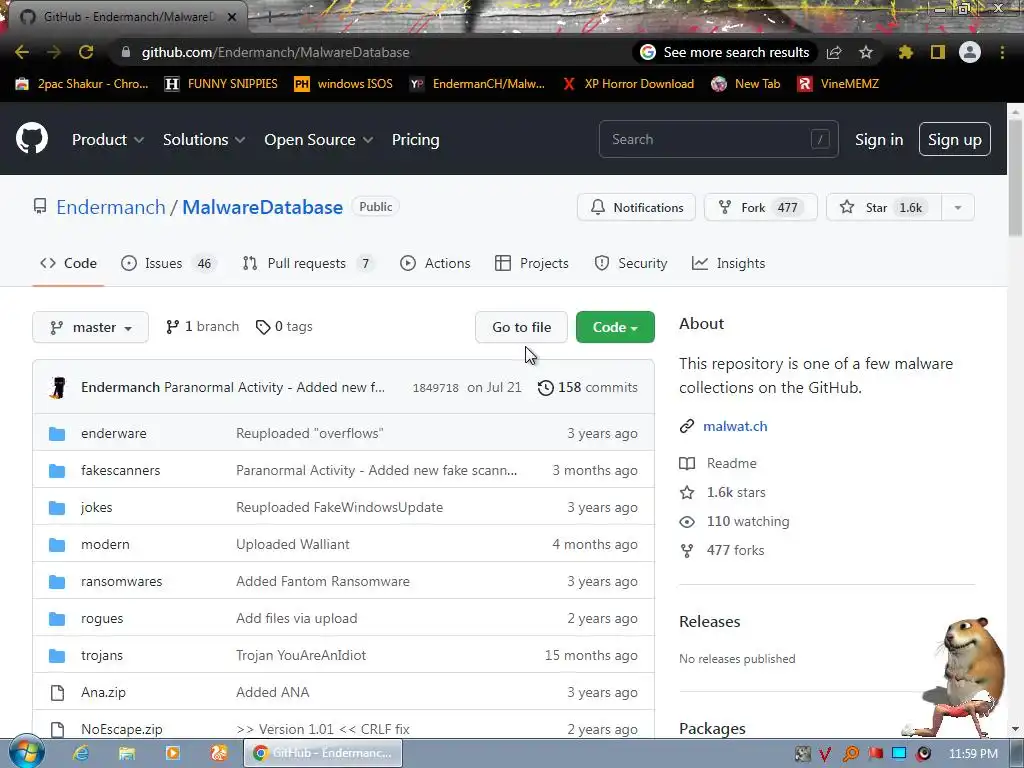Toggle the browser side panel icon

(938, 52)
